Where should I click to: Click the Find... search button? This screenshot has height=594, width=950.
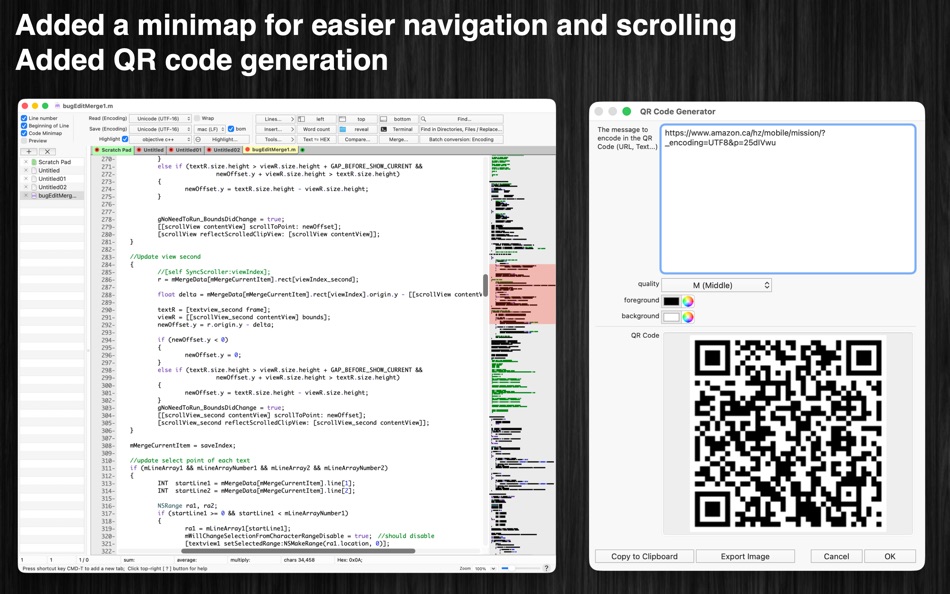click(x=461, y=119)
